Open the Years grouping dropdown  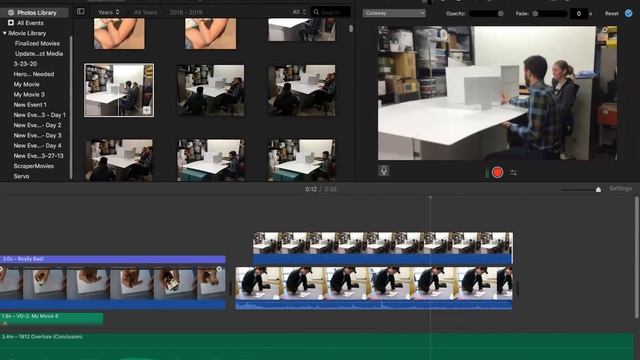(x=109, y=12)
